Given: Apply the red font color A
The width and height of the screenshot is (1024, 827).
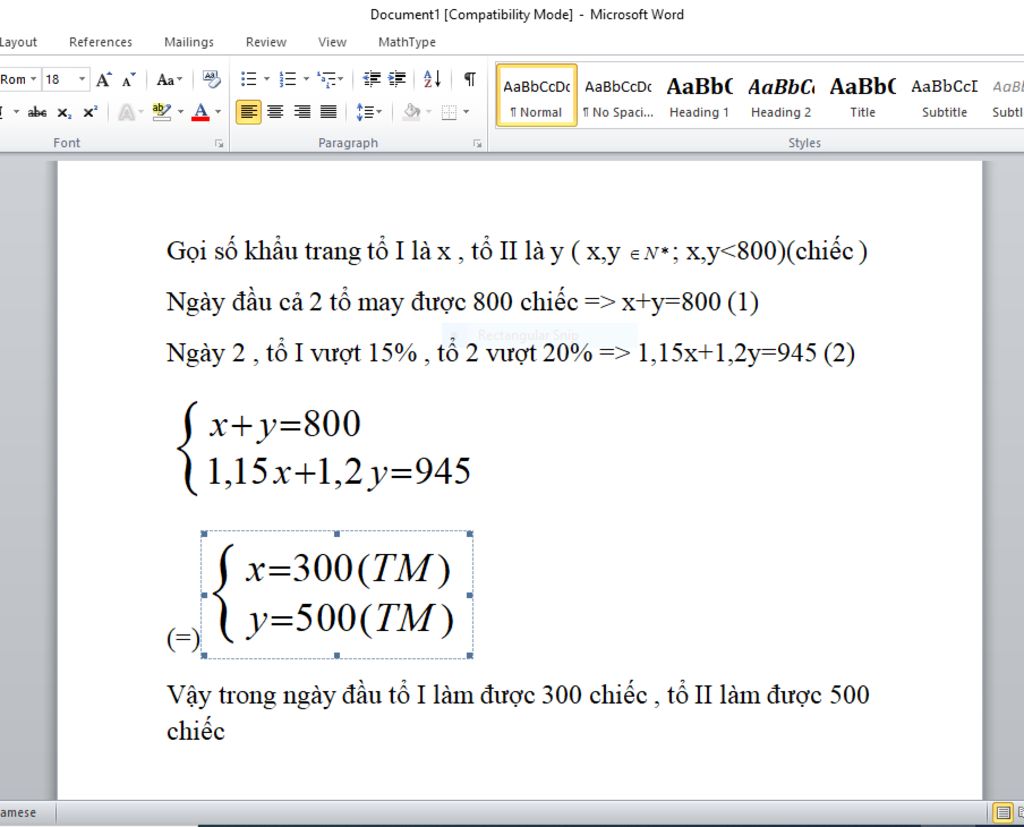Looking at the screenshot, I should [x=200, y=112].
